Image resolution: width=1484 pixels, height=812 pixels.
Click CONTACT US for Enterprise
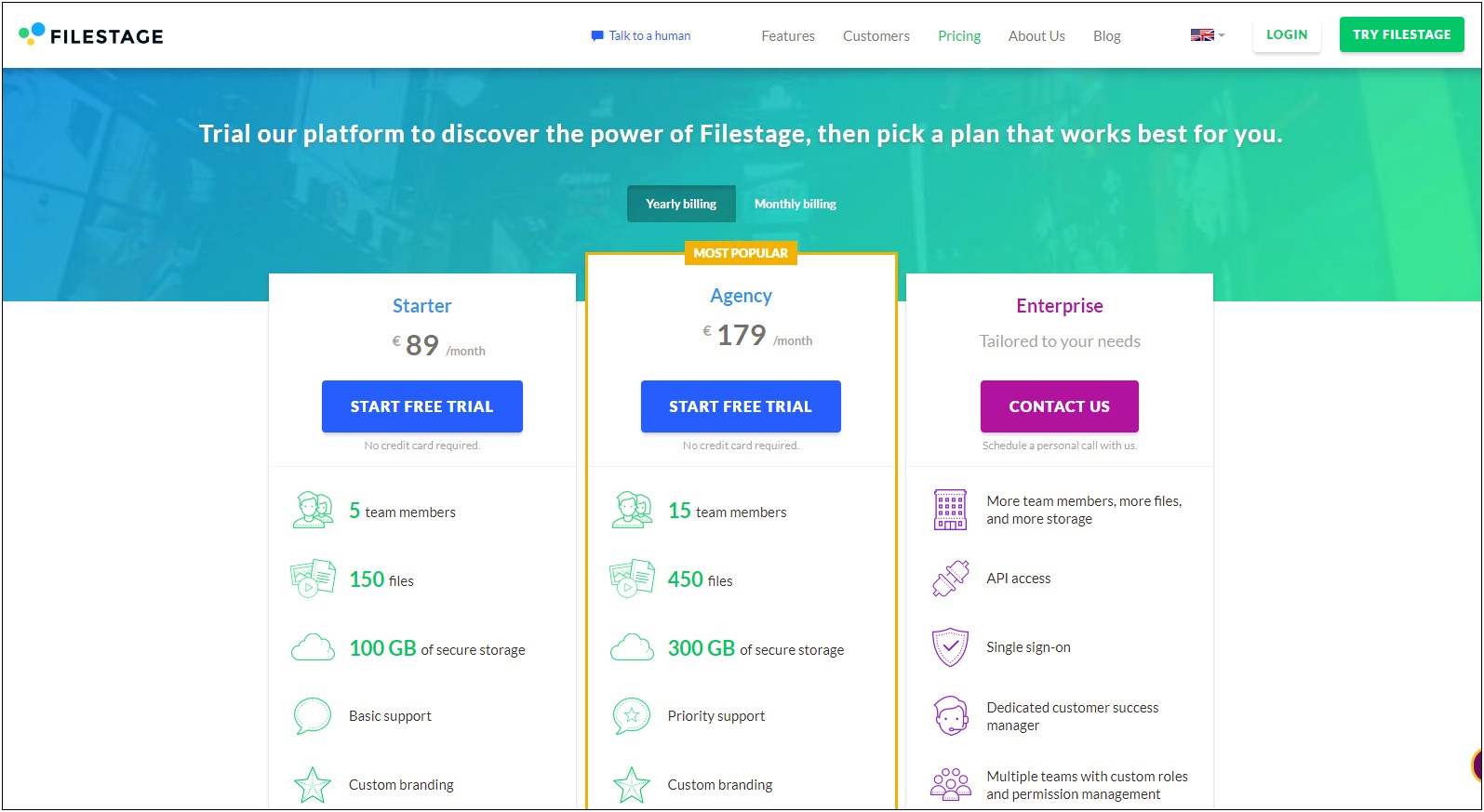click(x=1060, y=406)
